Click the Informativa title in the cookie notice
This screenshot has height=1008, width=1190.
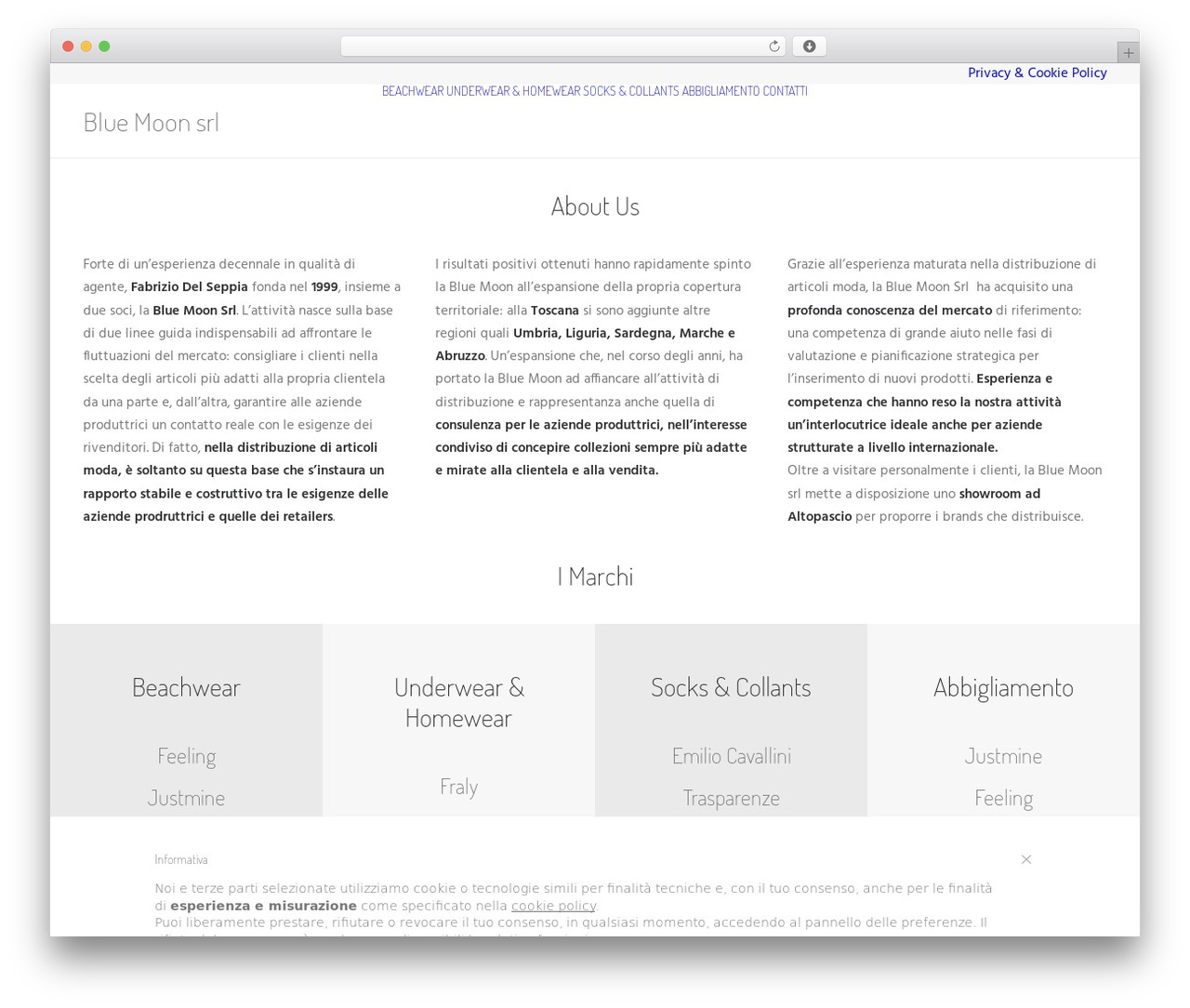(x=181, y=859)
